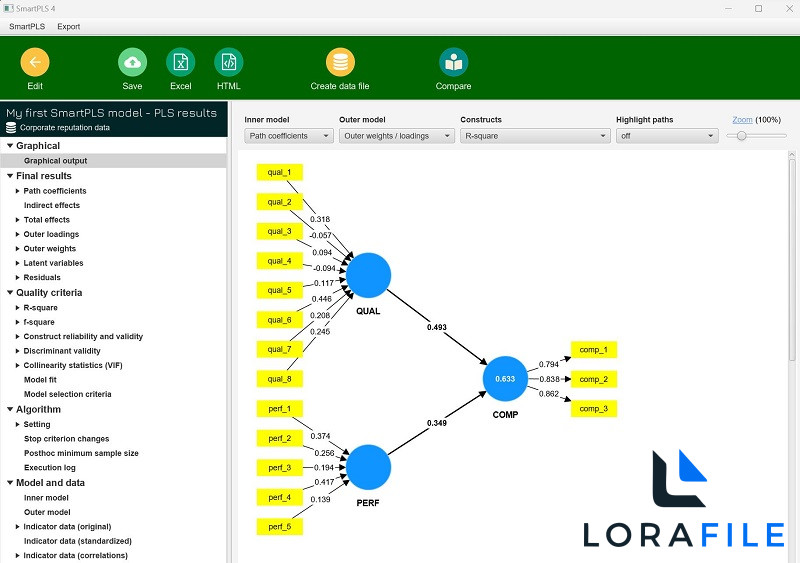The width and height of the screenshot is (800, 563).
Task: Select the perf_5 indicator box
Action: pyautogui.click(x=280, y=526)
